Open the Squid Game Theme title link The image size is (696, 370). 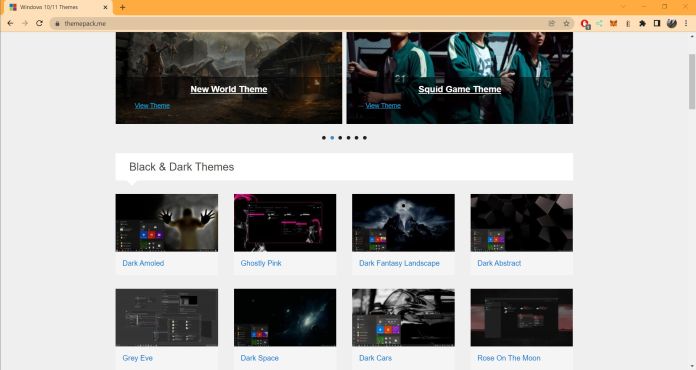point(459,89)
